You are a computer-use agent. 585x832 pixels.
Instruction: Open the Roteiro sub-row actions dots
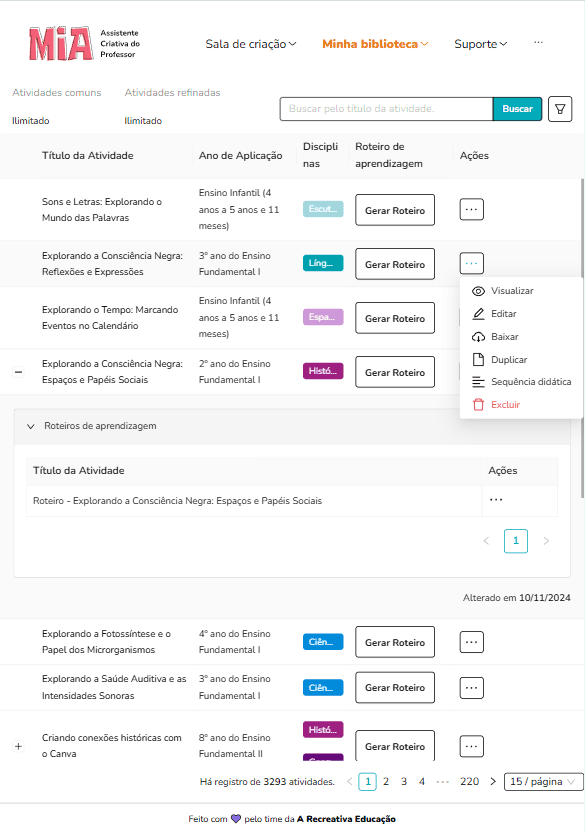(496, 500)
